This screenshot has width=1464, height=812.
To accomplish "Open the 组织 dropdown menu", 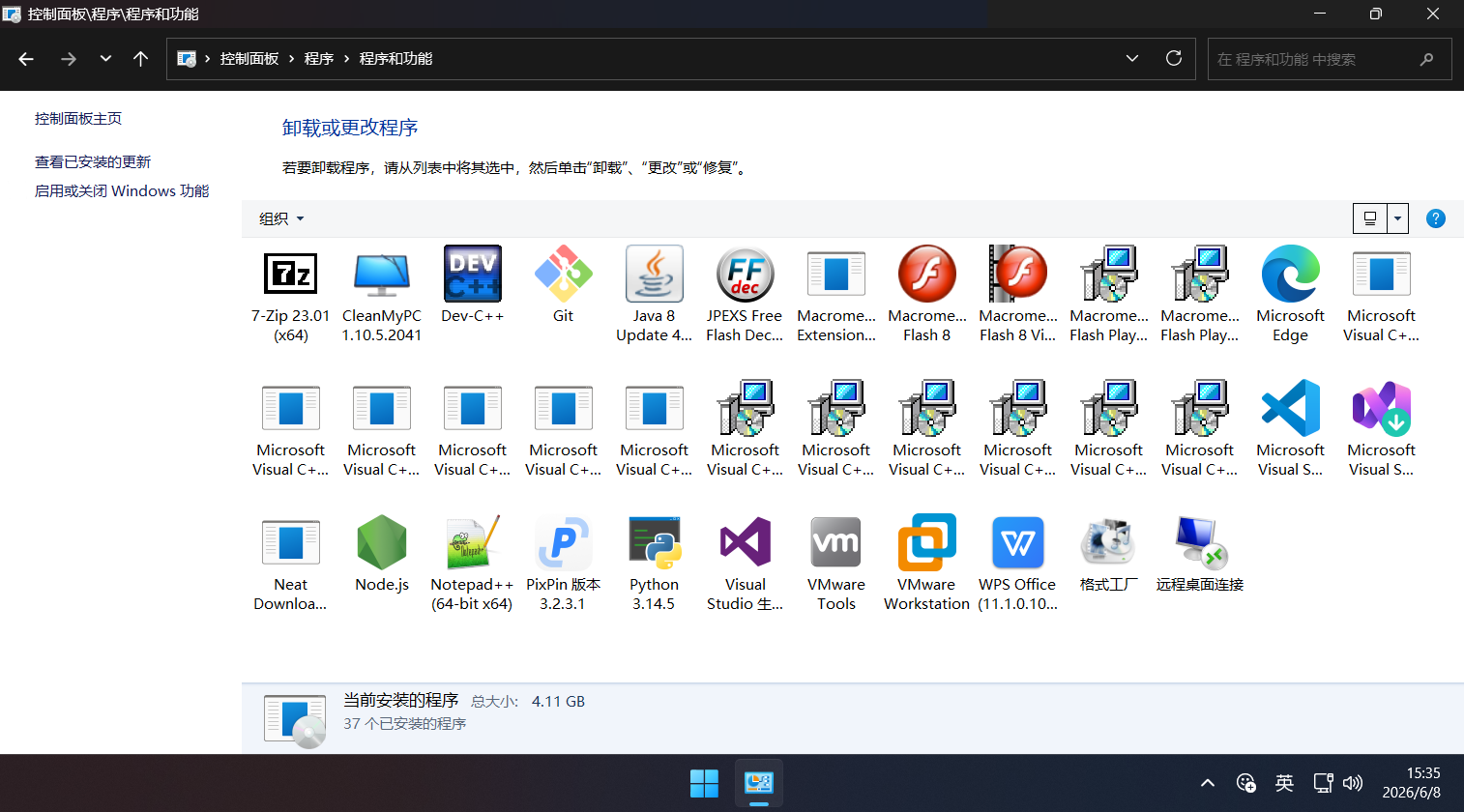I will pyautogui.click(x=281, y=218).
